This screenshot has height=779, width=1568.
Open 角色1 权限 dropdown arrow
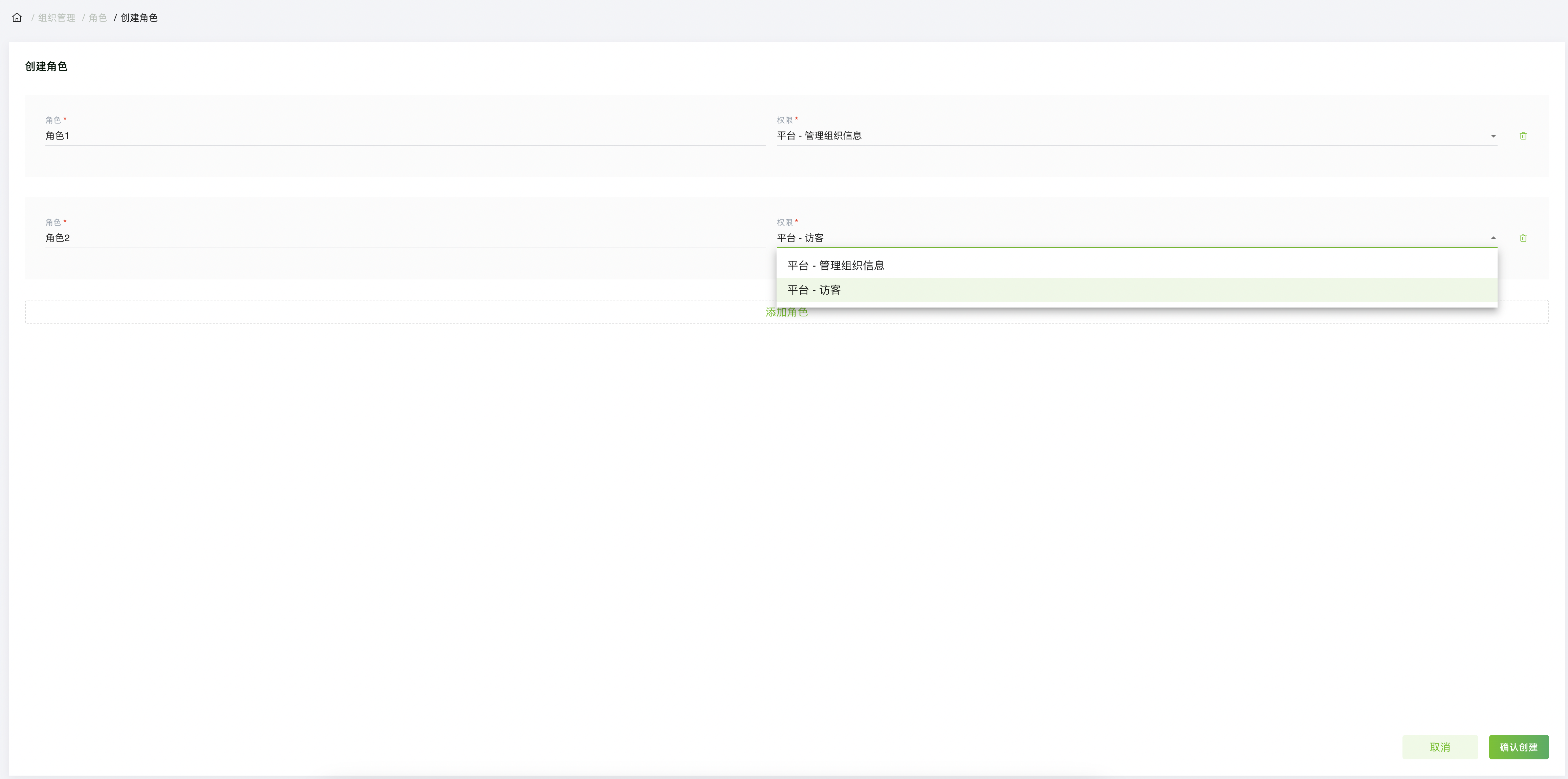(x=1493, y=136)
